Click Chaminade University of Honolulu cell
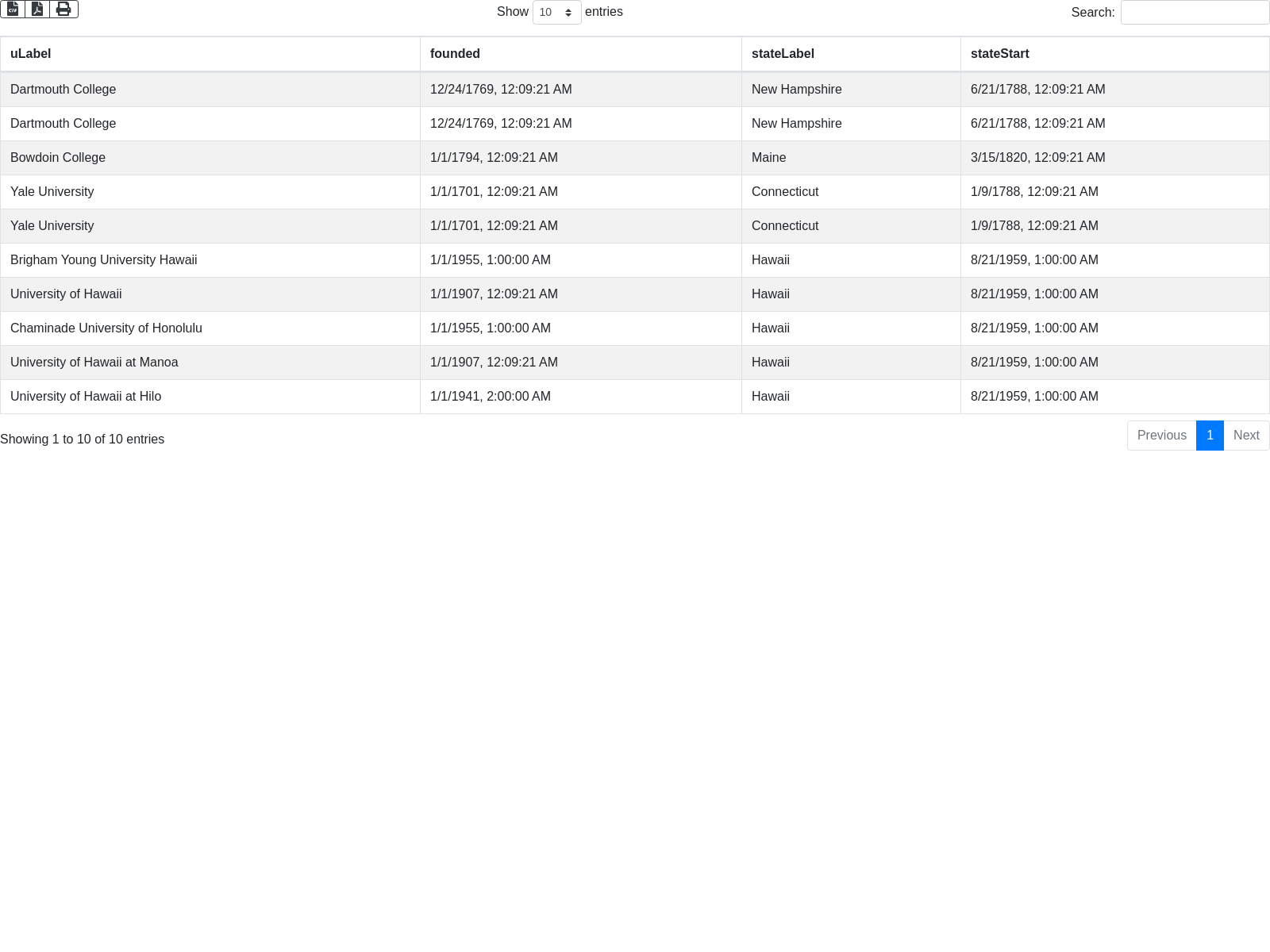1270x952 pixels. (106, 328)
